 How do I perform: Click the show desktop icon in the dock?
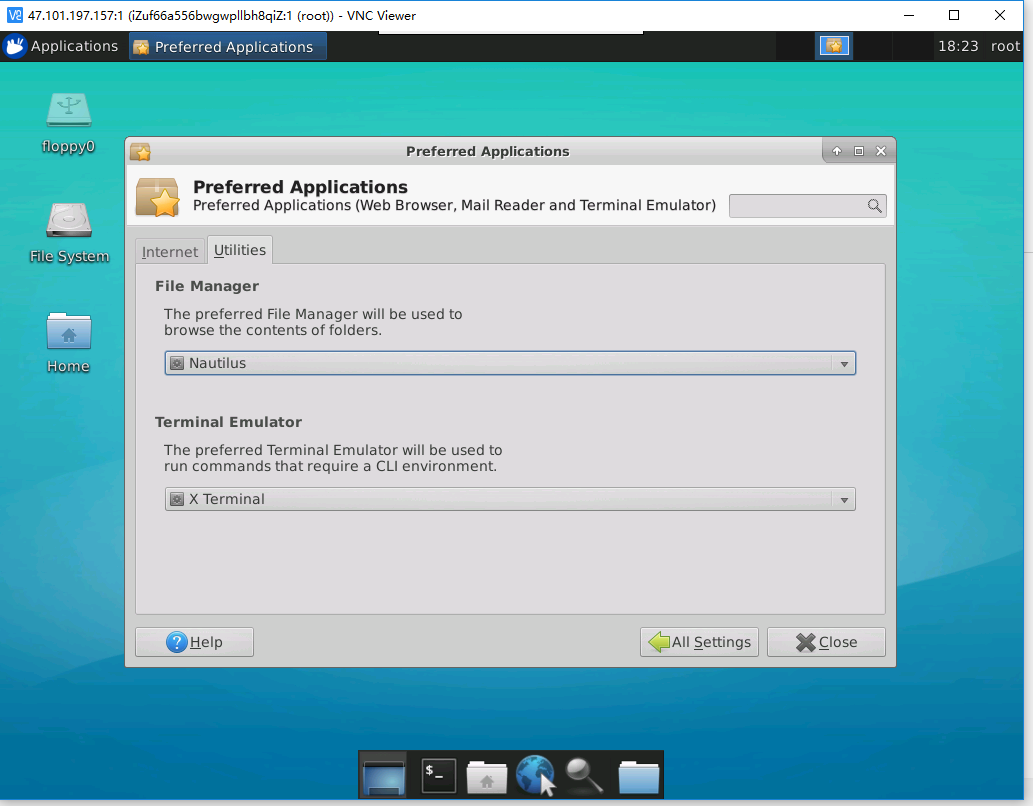383,775
